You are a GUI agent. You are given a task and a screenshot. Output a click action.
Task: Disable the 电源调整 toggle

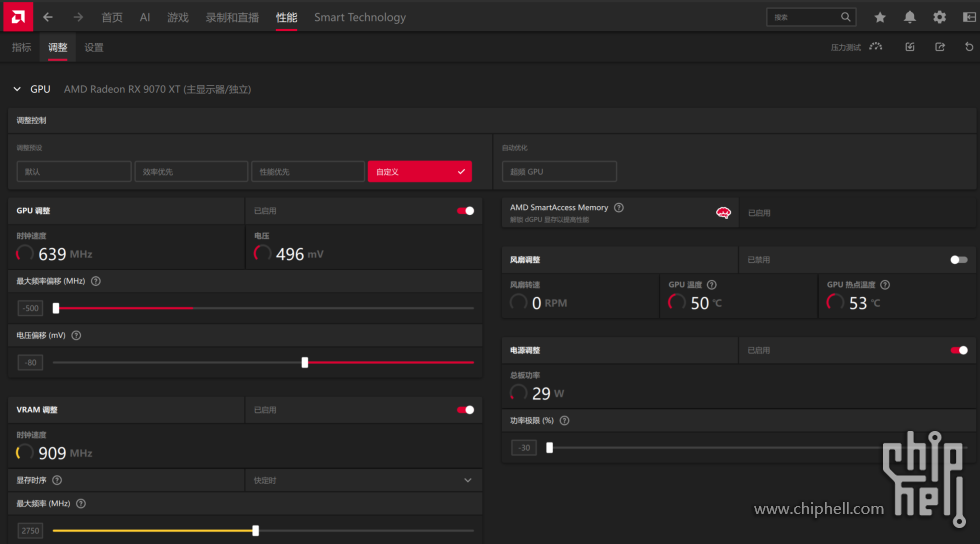point(959,351)
